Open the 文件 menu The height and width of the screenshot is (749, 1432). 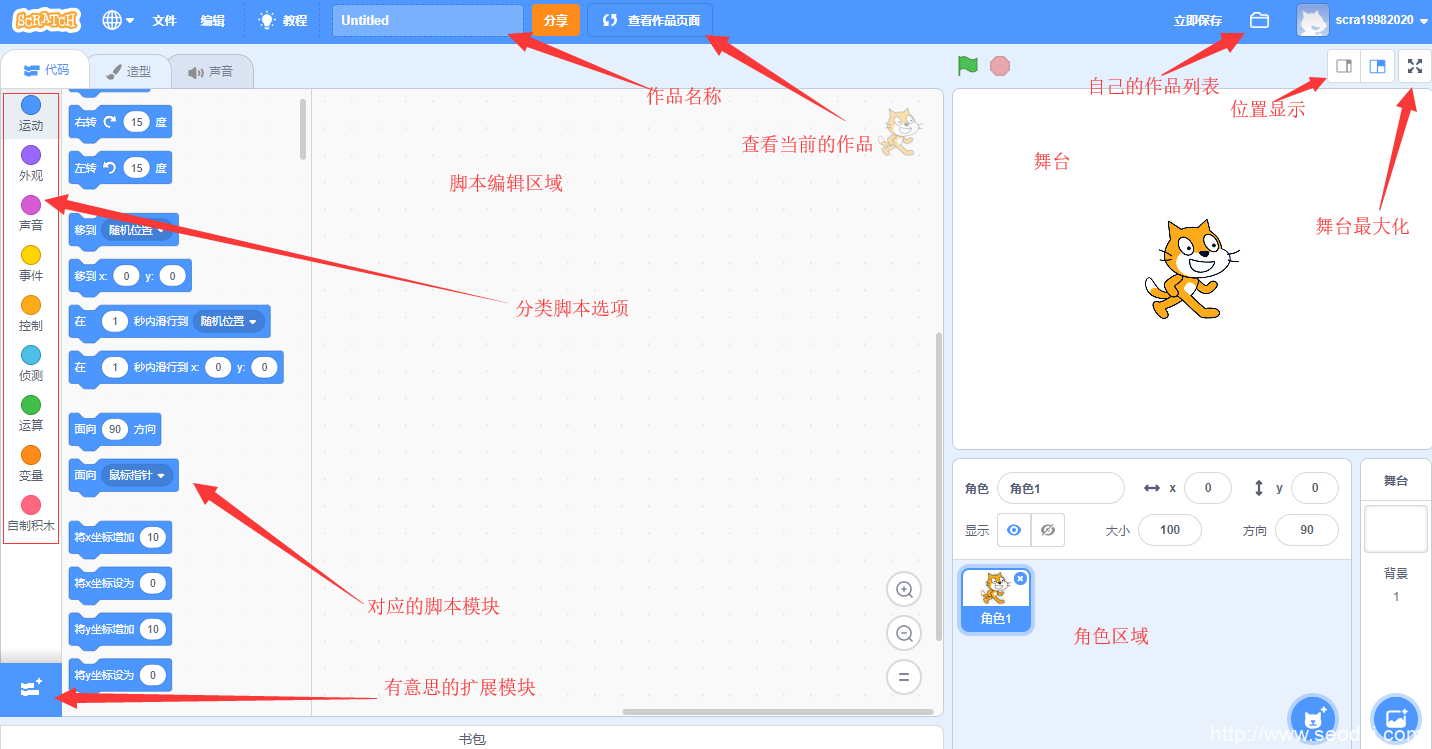point(165,20)
